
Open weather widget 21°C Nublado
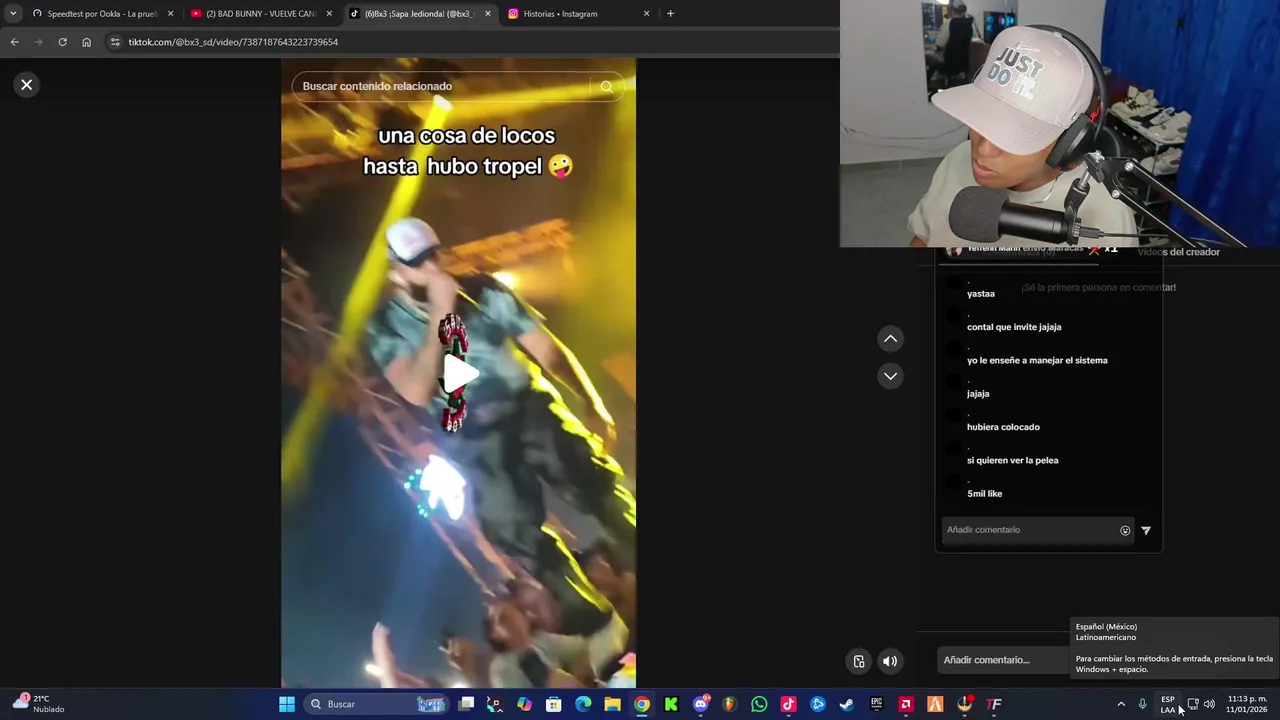point(38,704)
